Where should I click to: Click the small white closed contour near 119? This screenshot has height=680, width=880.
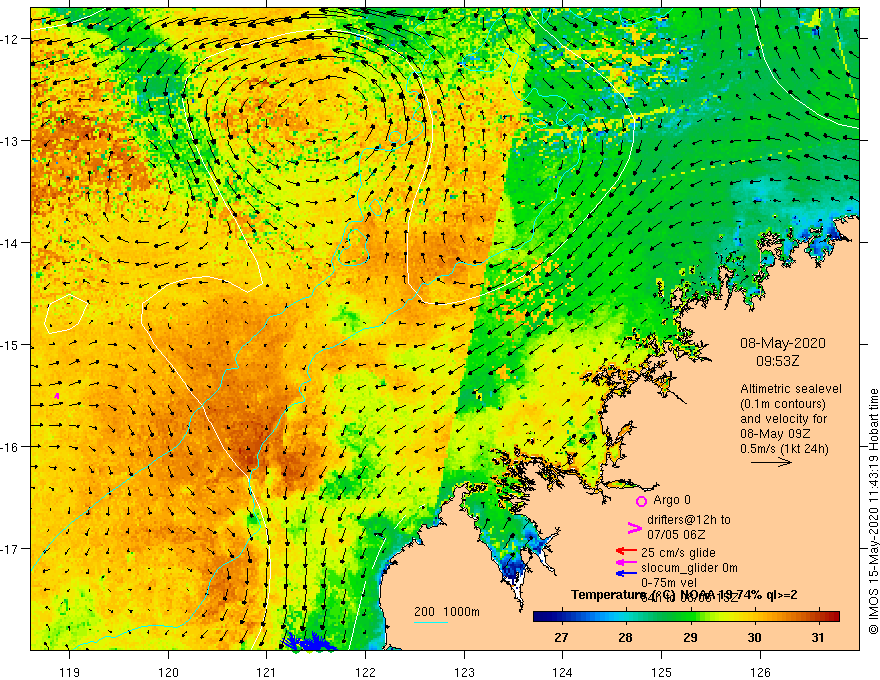coord(66,314)
